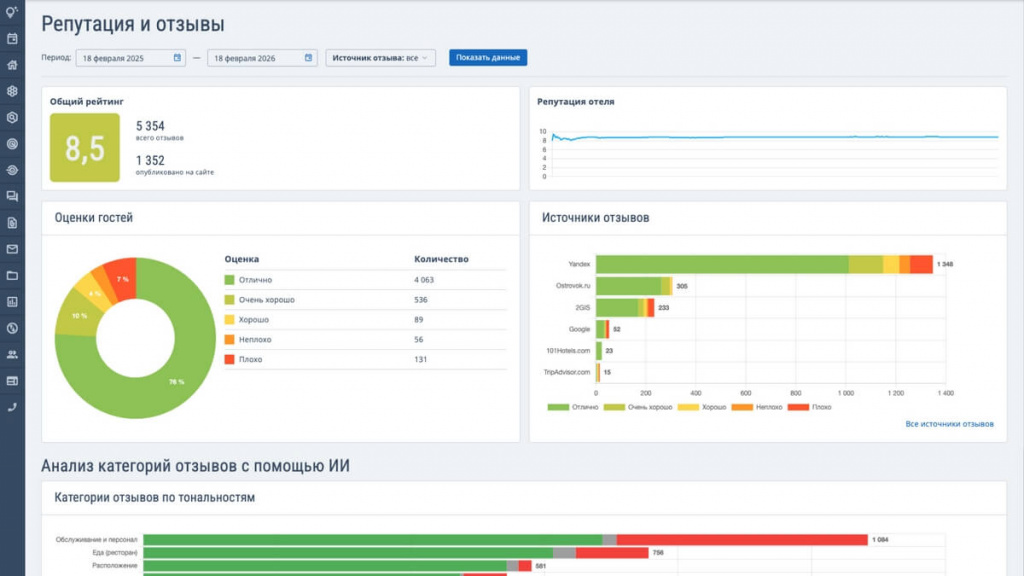Open 'Все источники отзывов' link
The height and width of the screenshot is (576, 1024).
pos(949,424)
